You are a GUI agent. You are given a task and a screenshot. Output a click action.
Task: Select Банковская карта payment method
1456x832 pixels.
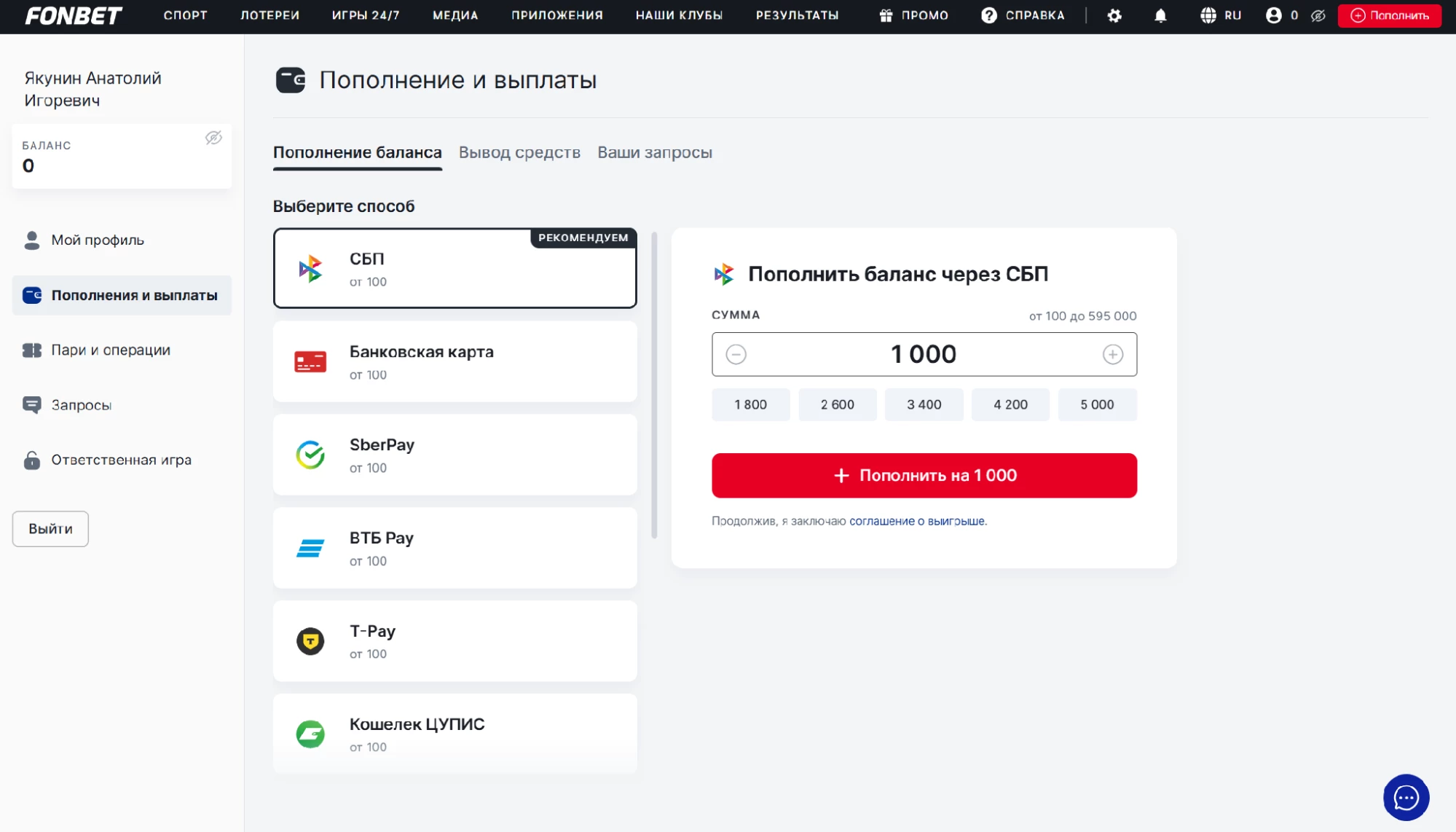pos(455,361)
